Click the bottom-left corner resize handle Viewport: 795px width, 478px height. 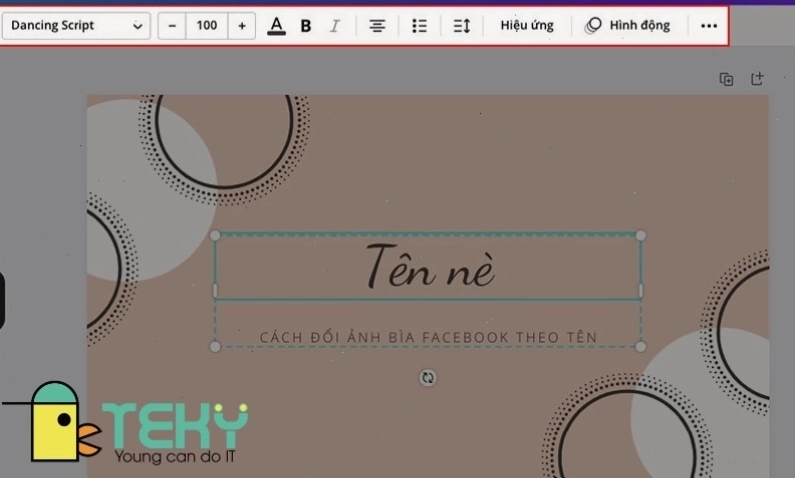pyautogui.click(x=215, y=347)
